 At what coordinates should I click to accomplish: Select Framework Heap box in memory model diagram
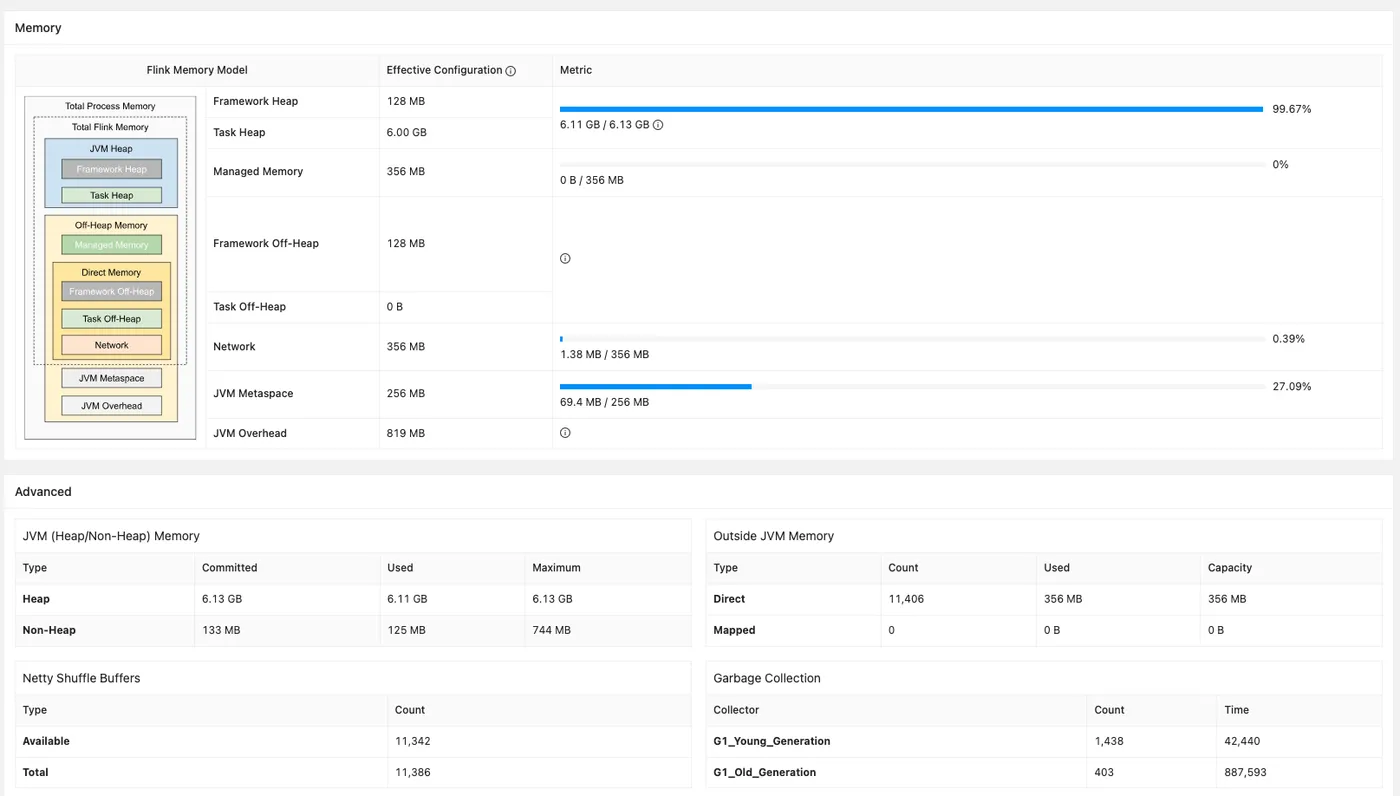[x=111, y=169]
